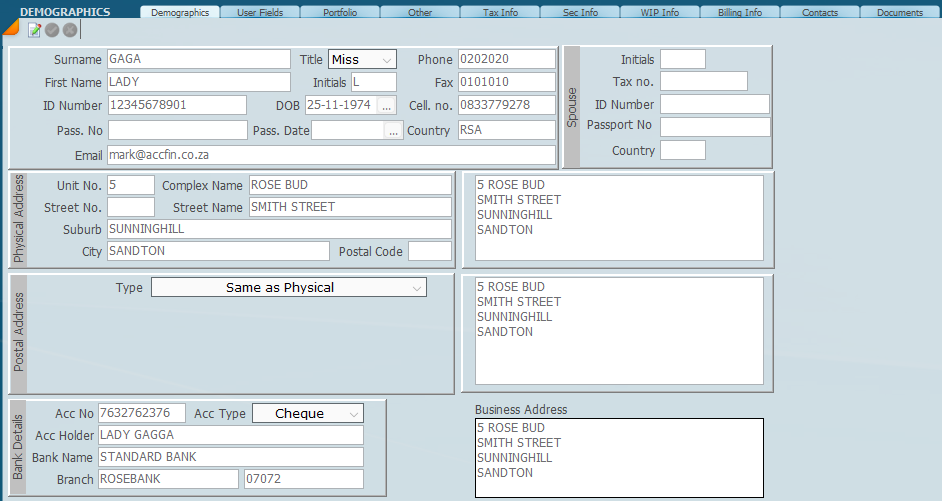Click the orange corner marker at top-left

coord(9,27)
